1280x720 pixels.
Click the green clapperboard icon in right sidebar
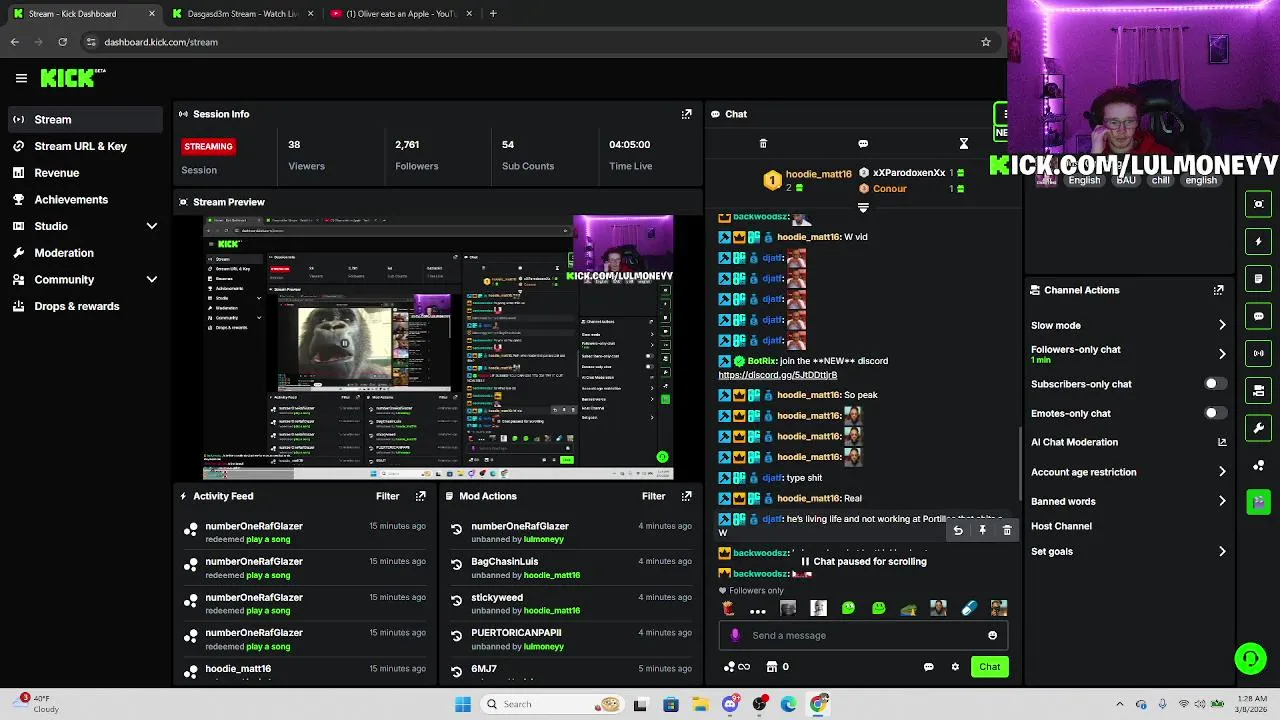1259,502
